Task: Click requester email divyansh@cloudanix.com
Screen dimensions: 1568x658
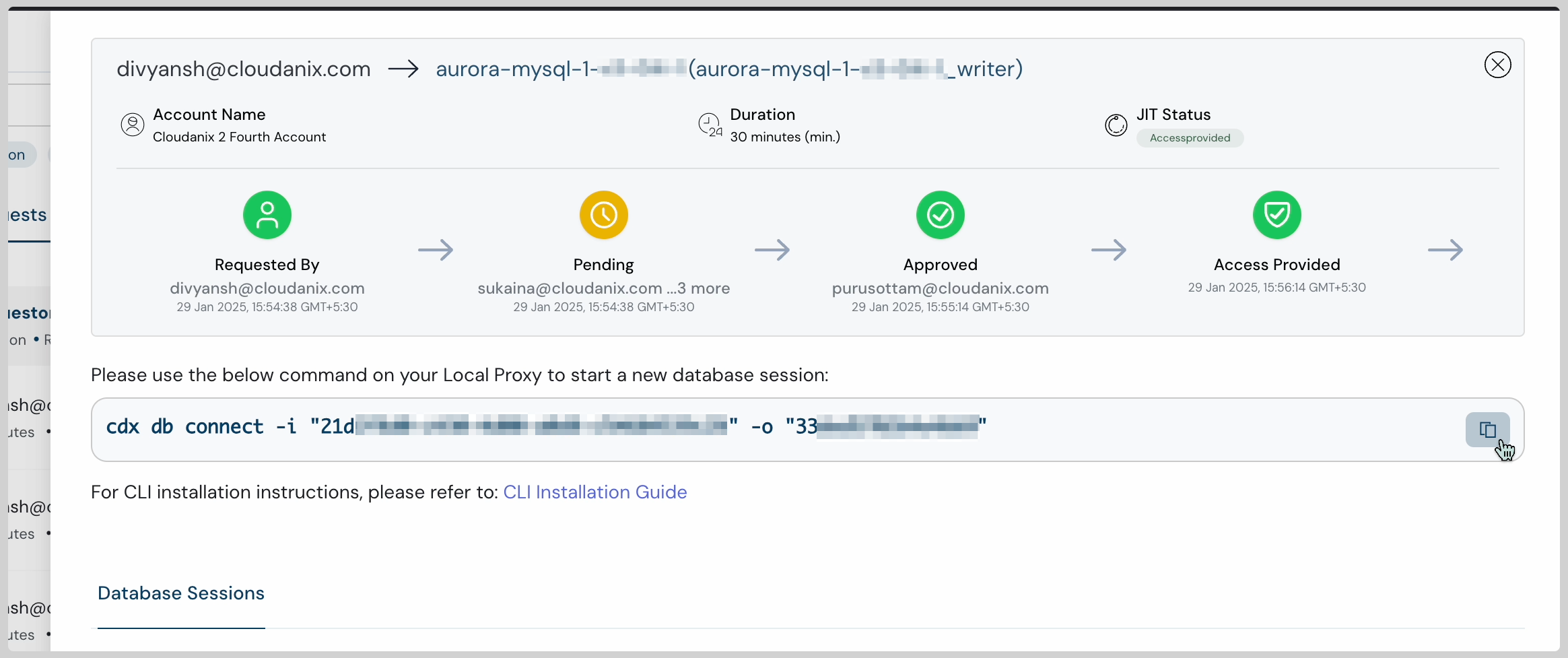Action: pos(267,288)
